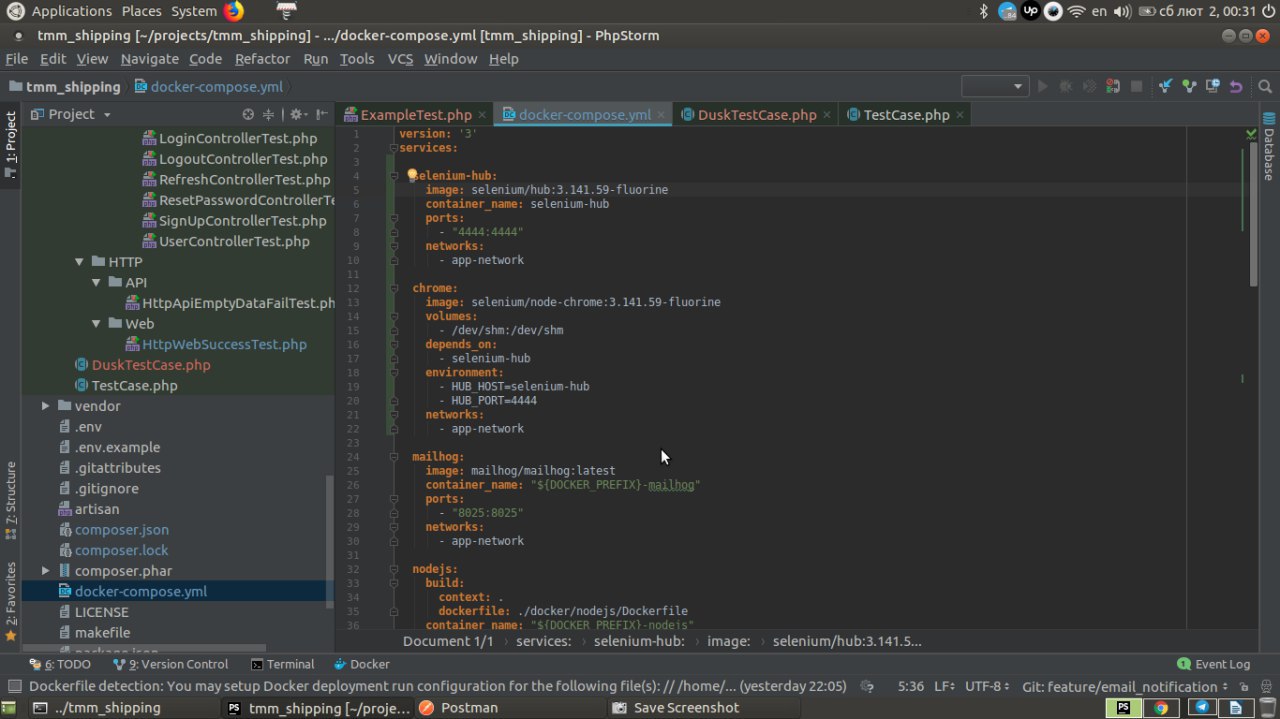Click the editor vertical scrollbar
The height and width of the screenshot is (719, 1280).
point(1253,215)
